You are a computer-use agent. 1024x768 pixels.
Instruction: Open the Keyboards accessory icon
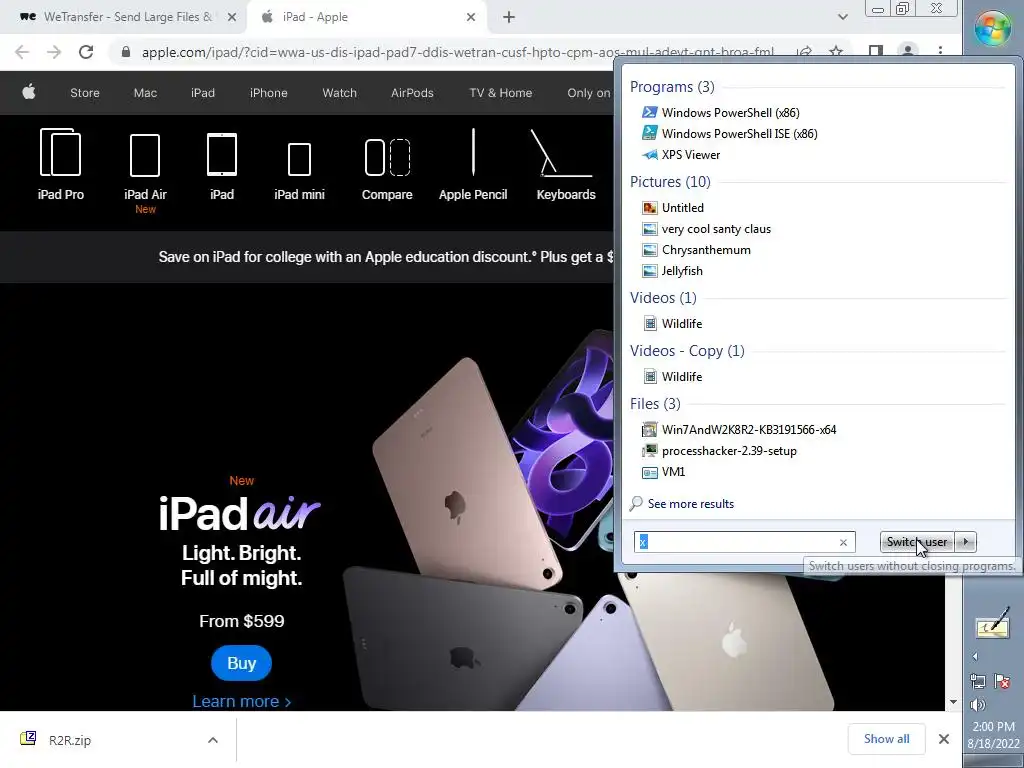566,165
